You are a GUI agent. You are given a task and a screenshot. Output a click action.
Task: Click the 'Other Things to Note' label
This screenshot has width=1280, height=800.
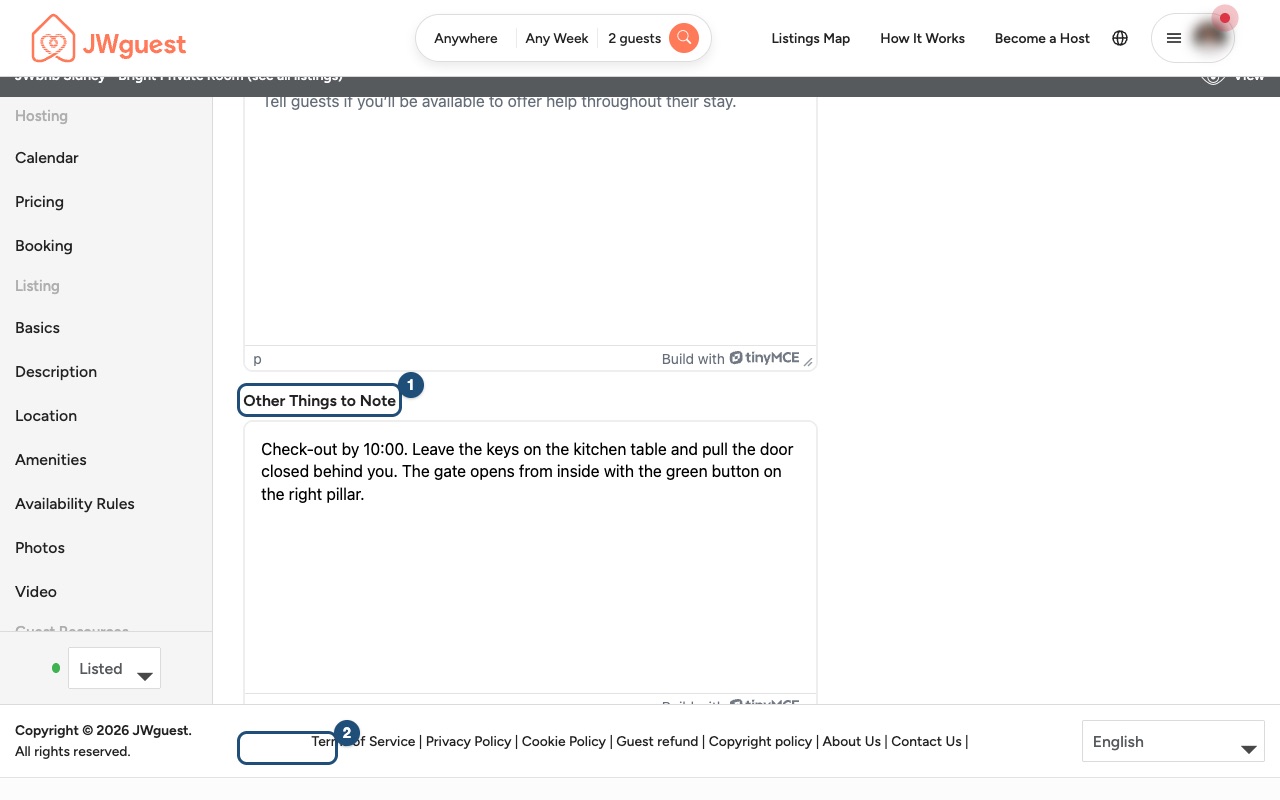pos(320,401)
